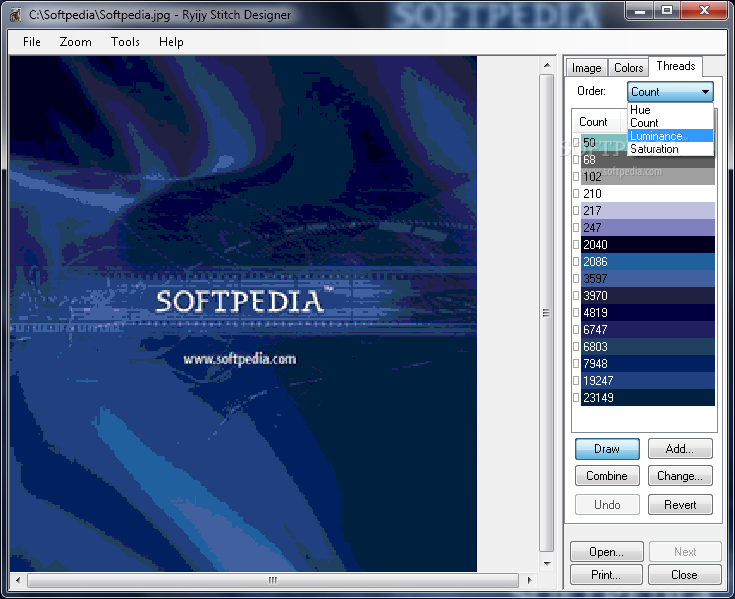Switch to the Colors tab
This screenshot has height=599, width=735.
pyautogui.click(x=629, y=68)
